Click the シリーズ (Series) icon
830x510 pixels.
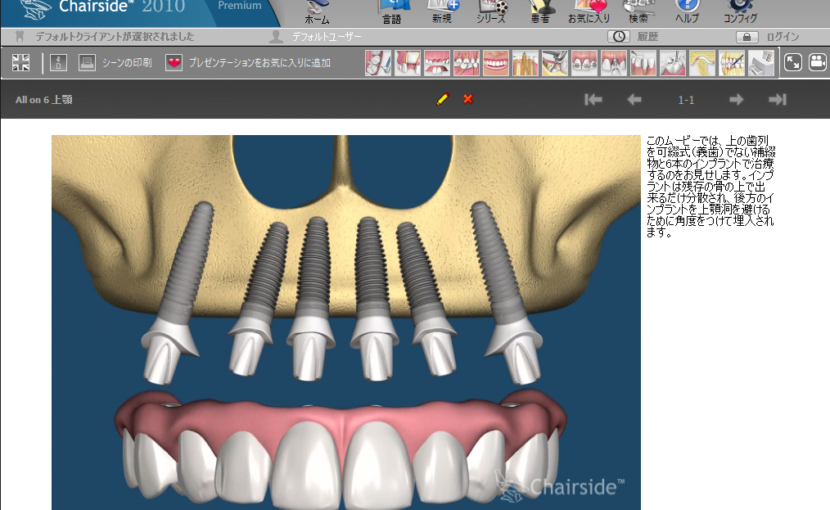pos(491,11)
